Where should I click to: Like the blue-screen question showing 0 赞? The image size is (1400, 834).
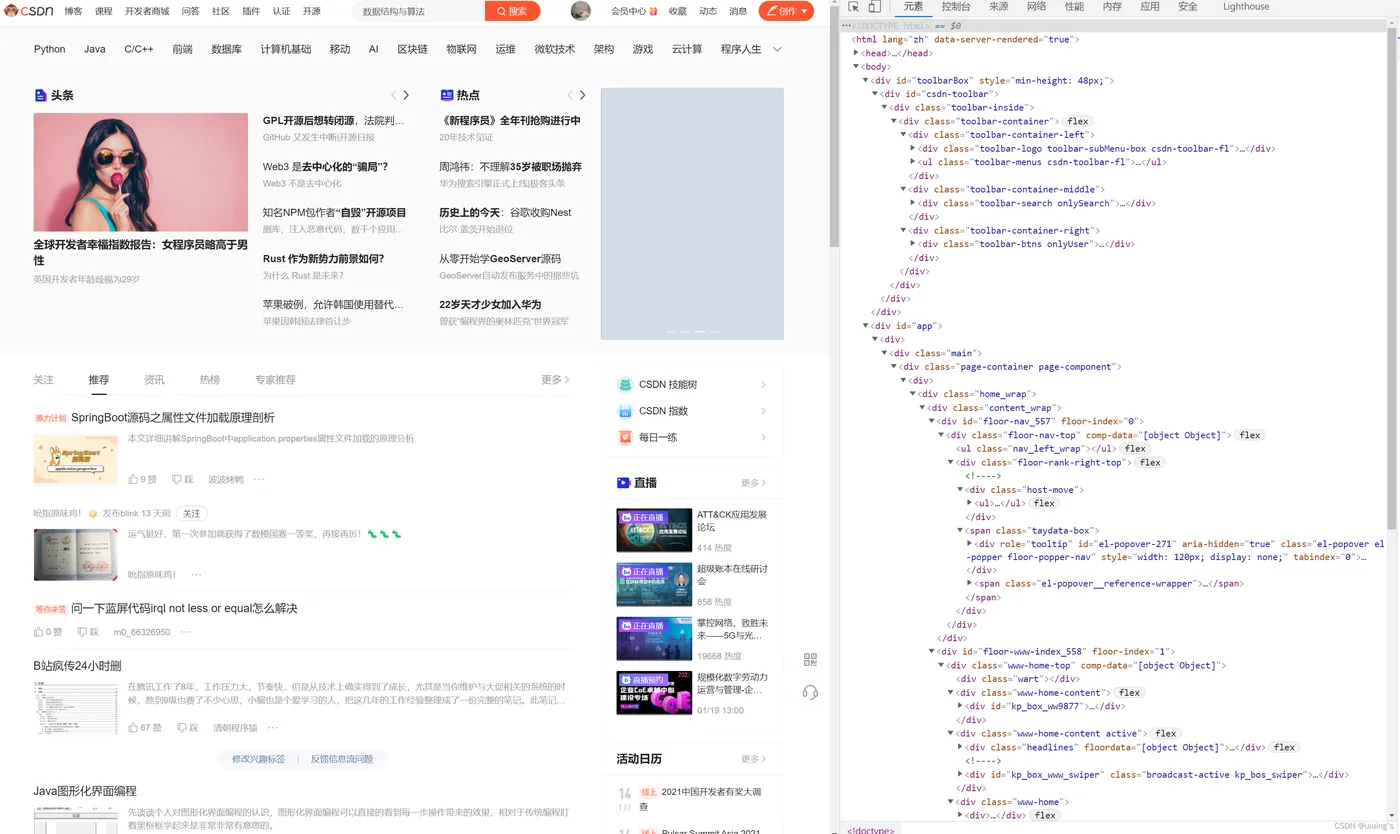[x=48, y=632]
